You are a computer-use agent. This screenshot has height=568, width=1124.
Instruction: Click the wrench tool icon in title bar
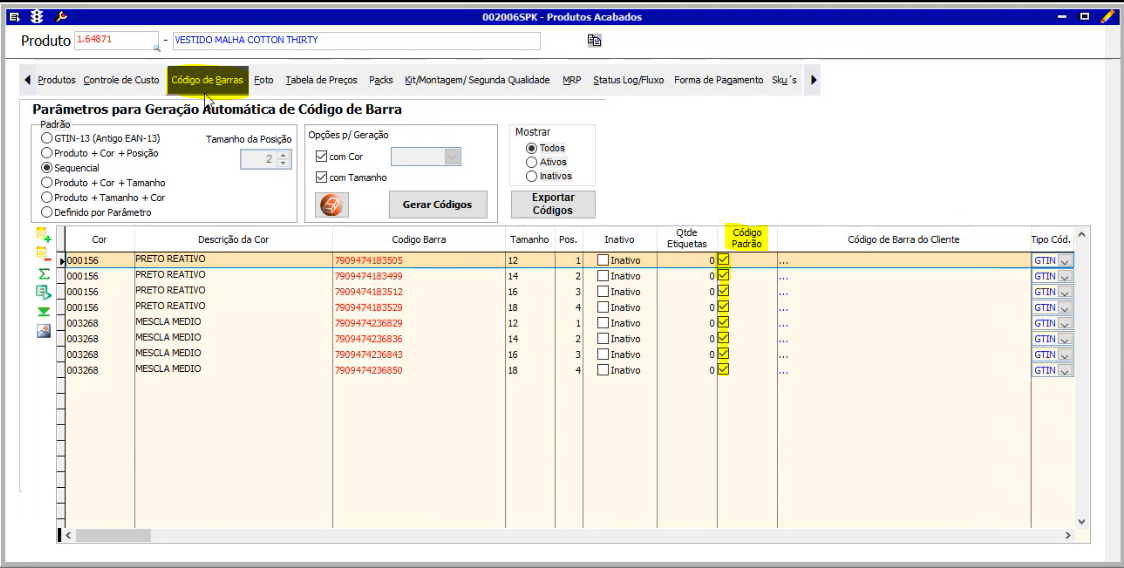(x=61, y=16)
